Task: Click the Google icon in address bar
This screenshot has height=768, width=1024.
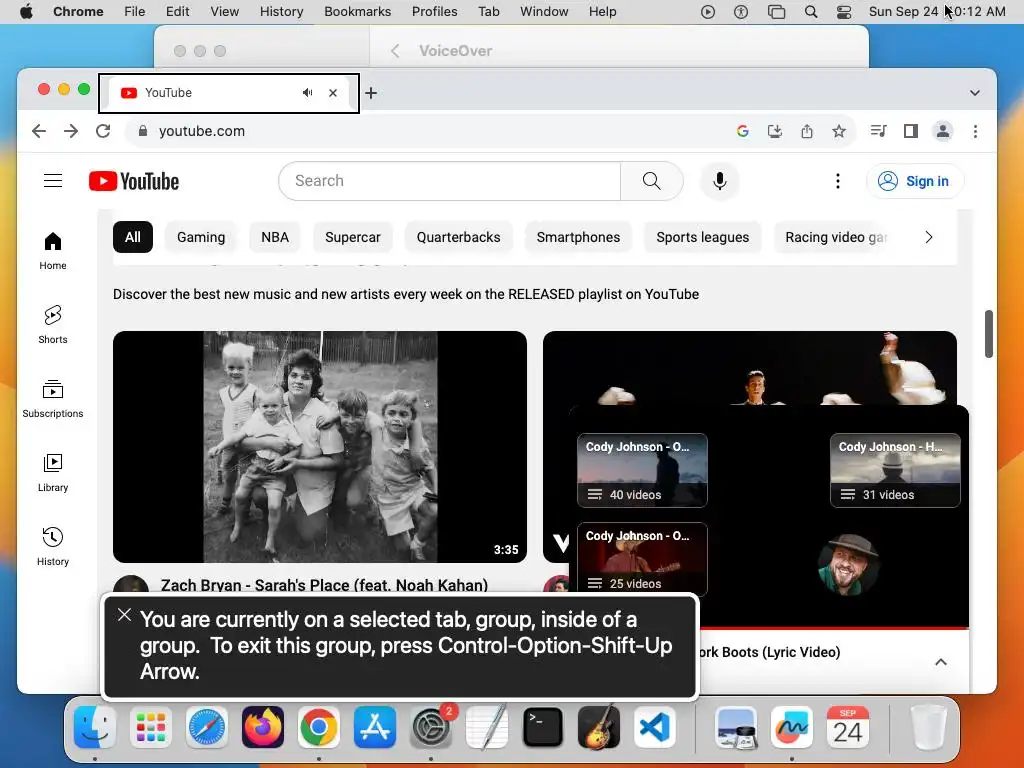Action: tap(743, 131)
